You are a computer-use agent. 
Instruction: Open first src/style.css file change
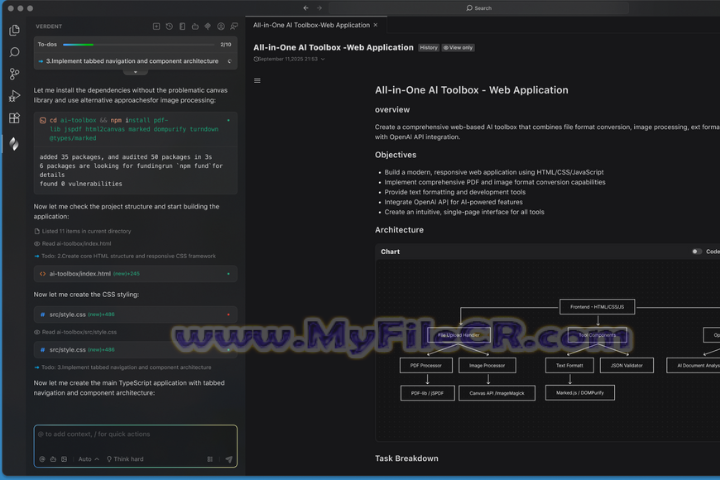[135, 315]
